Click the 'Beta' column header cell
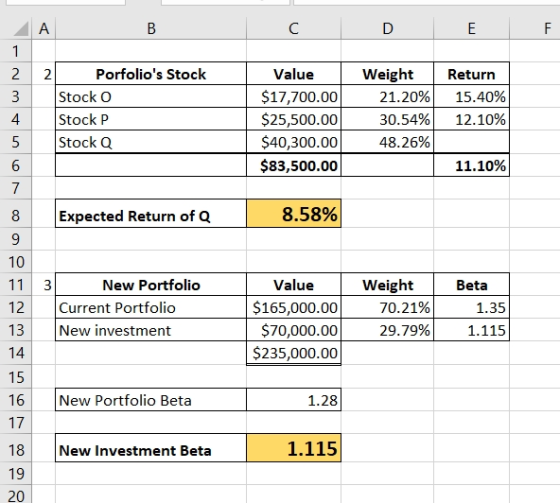The image size is (560, 503). [471, 285]
